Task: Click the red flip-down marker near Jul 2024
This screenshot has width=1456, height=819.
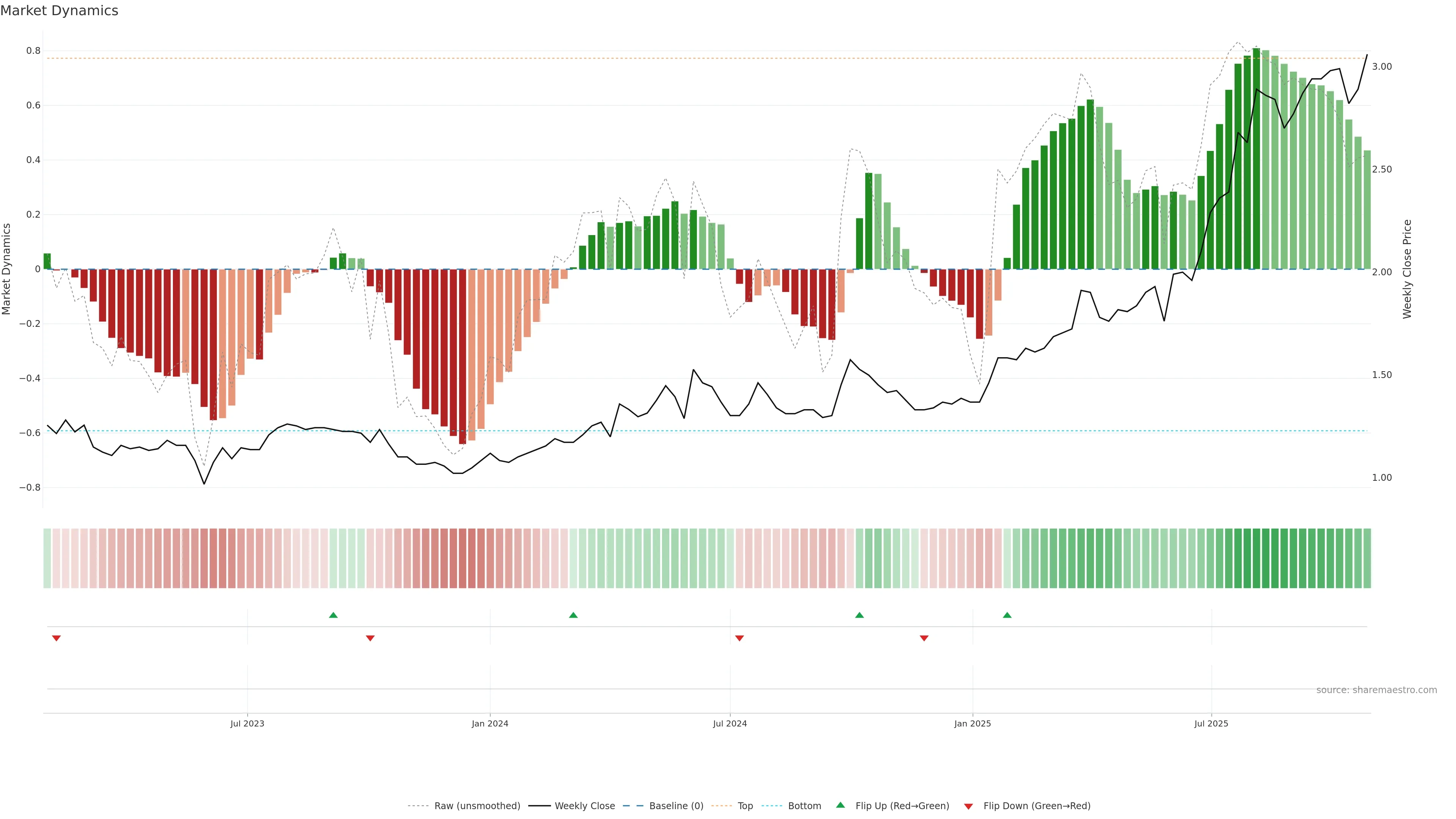Action: pos(739,638)
